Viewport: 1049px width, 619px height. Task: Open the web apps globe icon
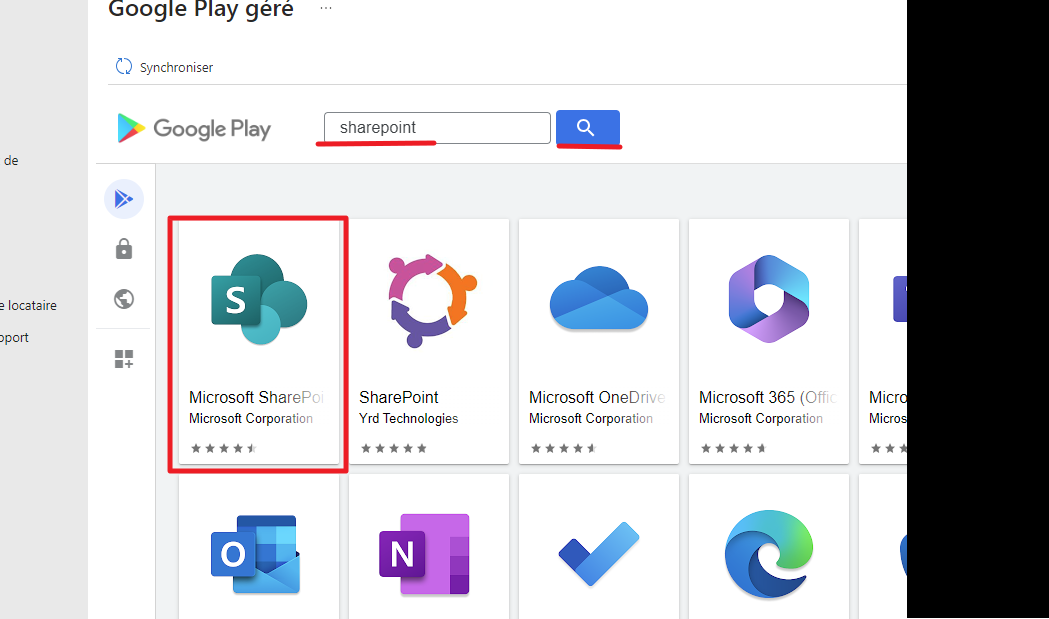[x=124, y=298]
